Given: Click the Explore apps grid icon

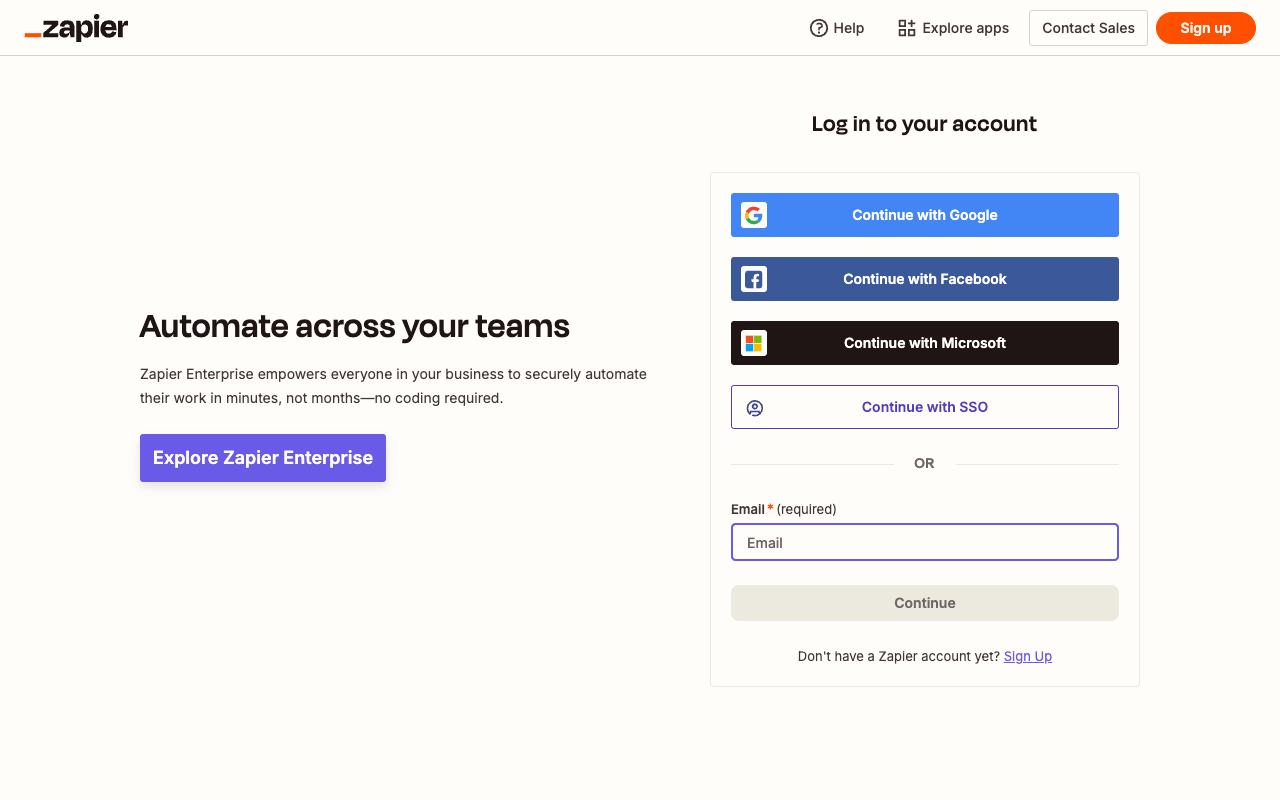Looking at the screenshot, I should 907,28.
